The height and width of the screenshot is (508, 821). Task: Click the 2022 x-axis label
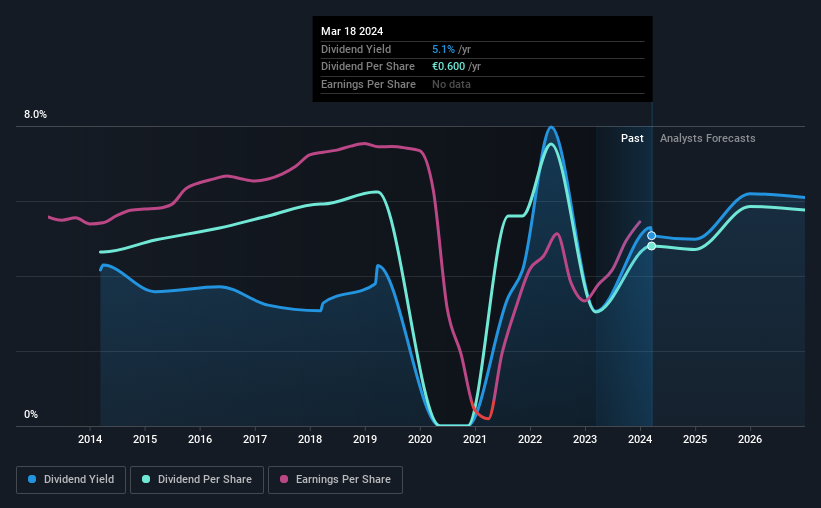[x=530, y=439]
